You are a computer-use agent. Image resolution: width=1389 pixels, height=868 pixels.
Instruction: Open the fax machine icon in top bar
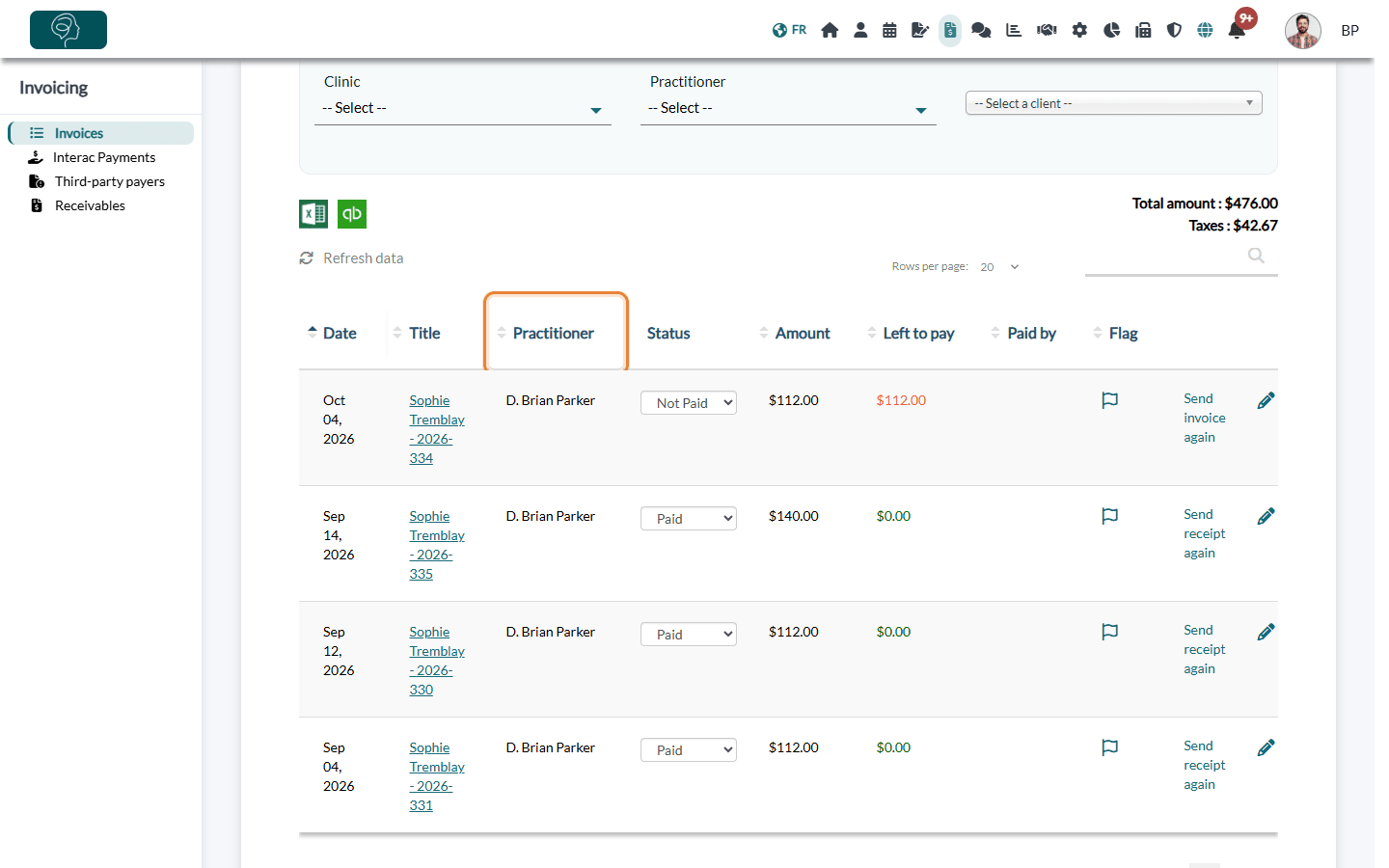[x=1143, y=30]
